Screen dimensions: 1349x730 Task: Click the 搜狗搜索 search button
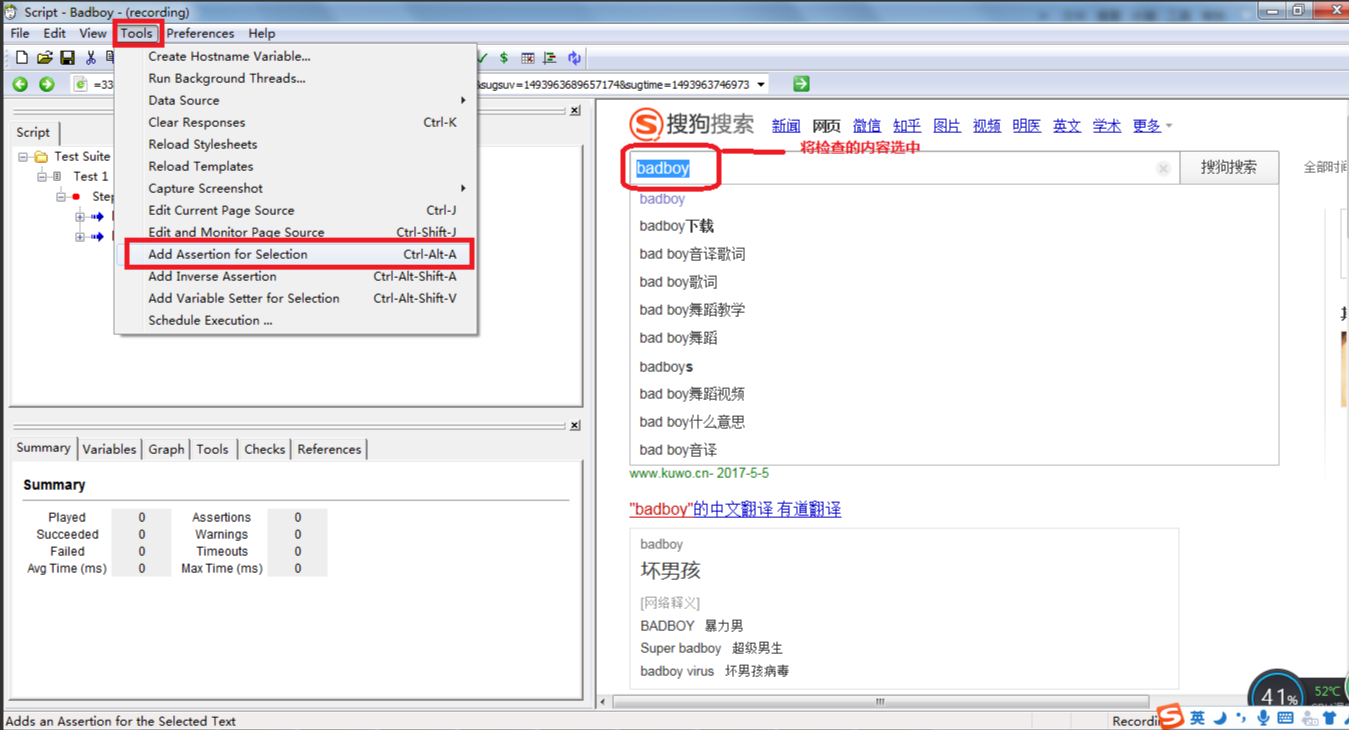[1229, 167]
